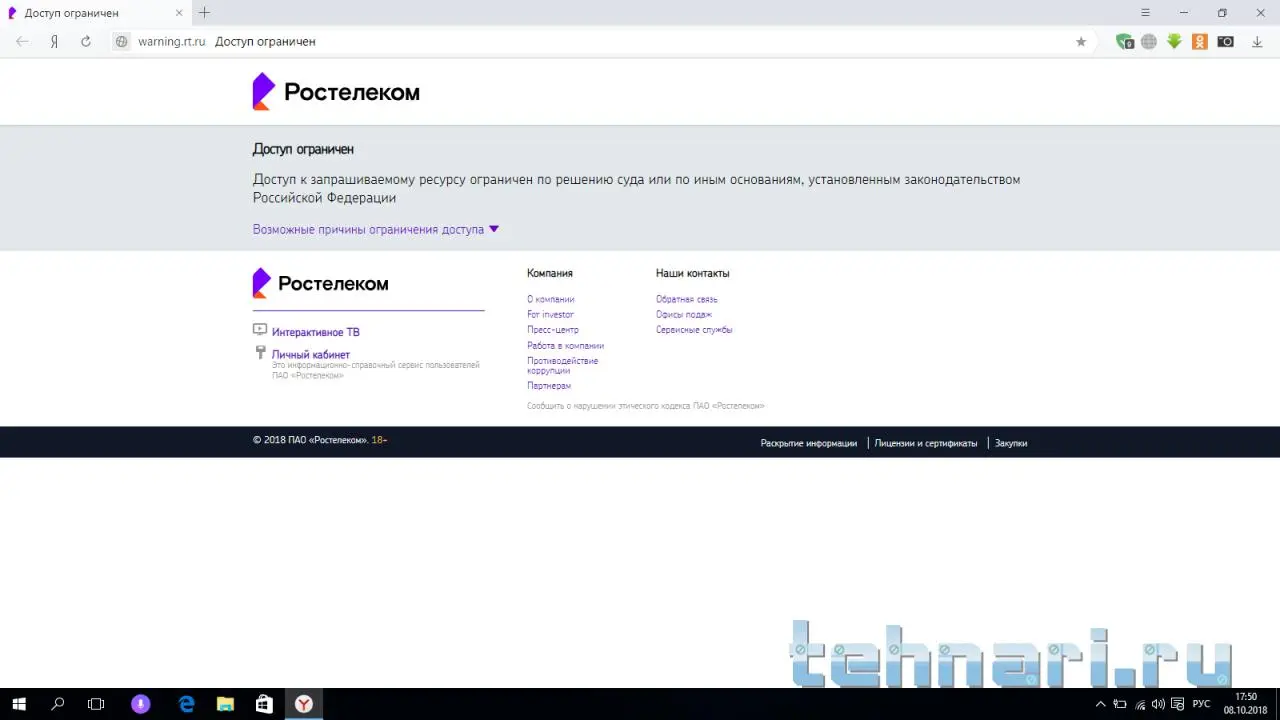Screen dimensions: 1280x720
Task: Switch to Yandex Browser on the taskbar
Action: 303,704
